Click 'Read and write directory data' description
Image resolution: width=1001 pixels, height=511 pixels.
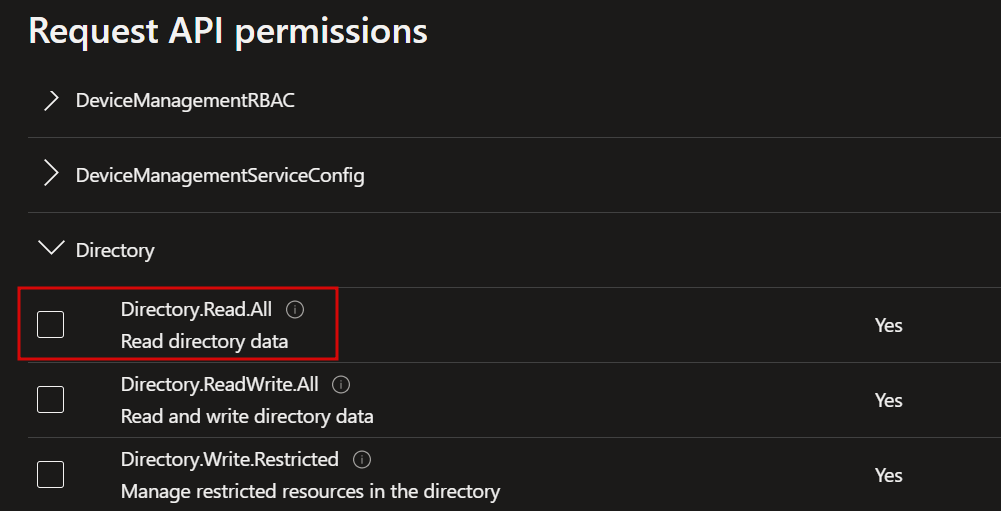(247, 416)
